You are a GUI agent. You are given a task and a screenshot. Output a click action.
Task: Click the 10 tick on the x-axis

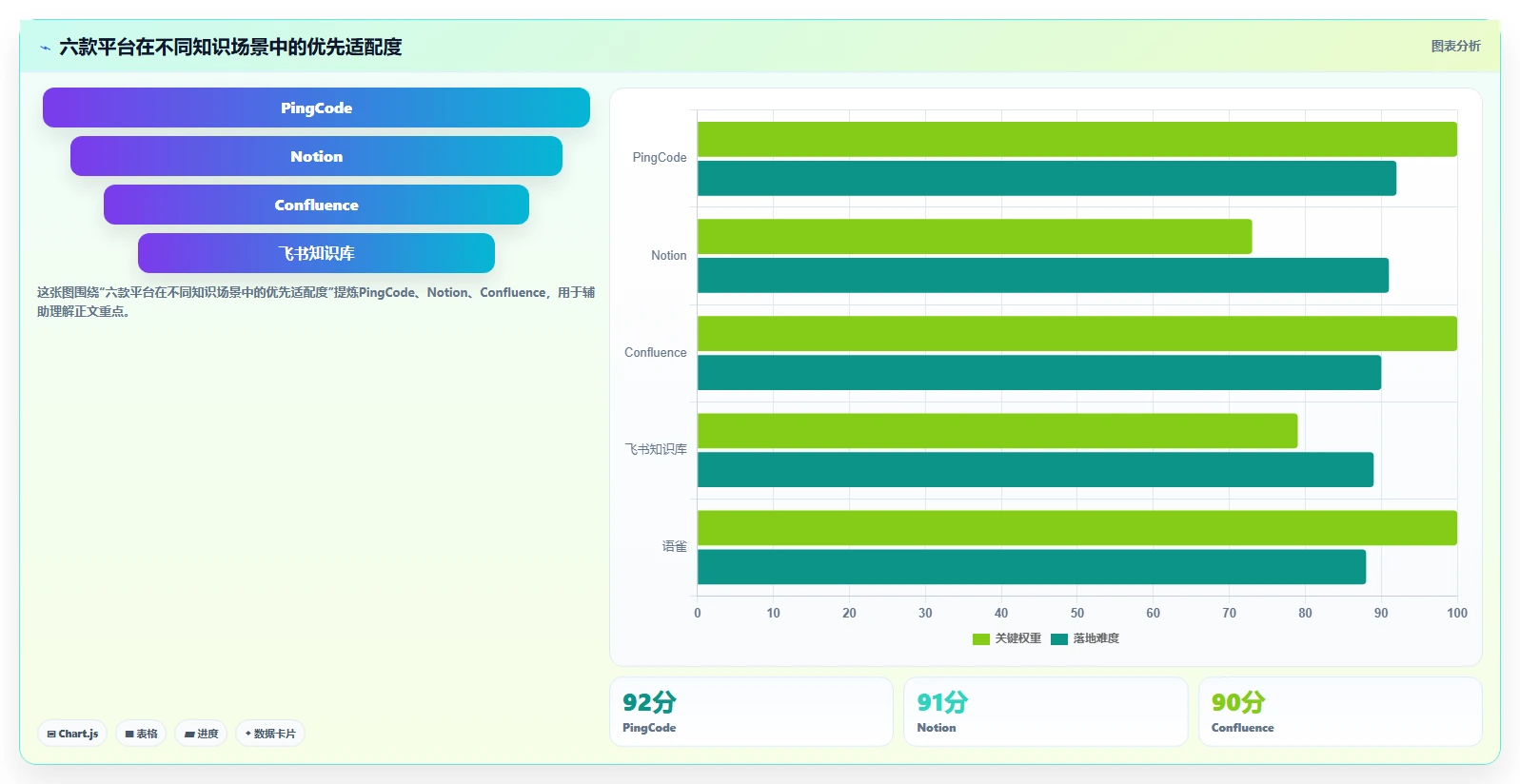tap(774, 613)
